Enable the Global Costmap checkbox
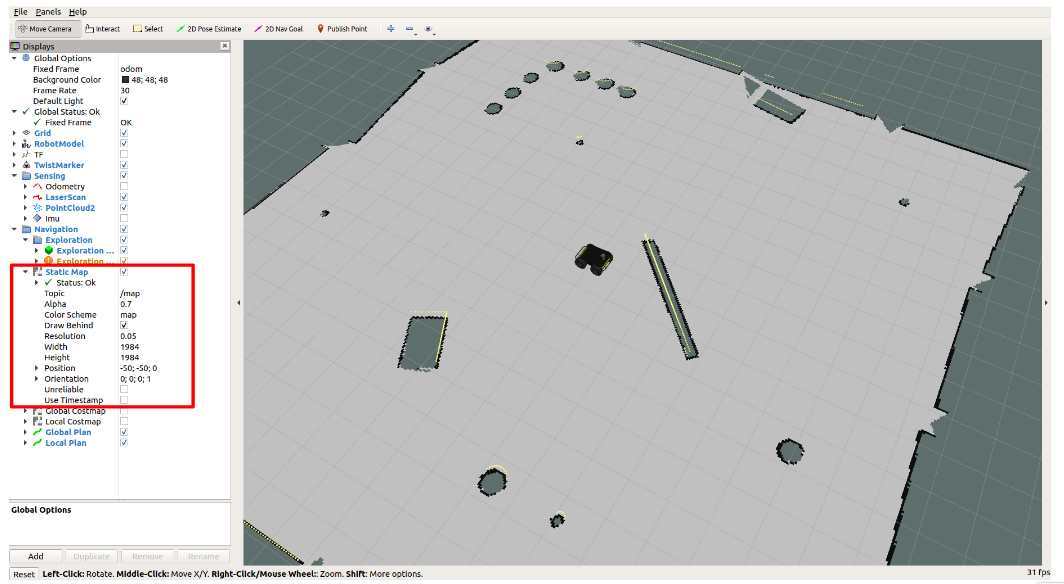This screenshot has height=584, width=1064. click(124, 411)
